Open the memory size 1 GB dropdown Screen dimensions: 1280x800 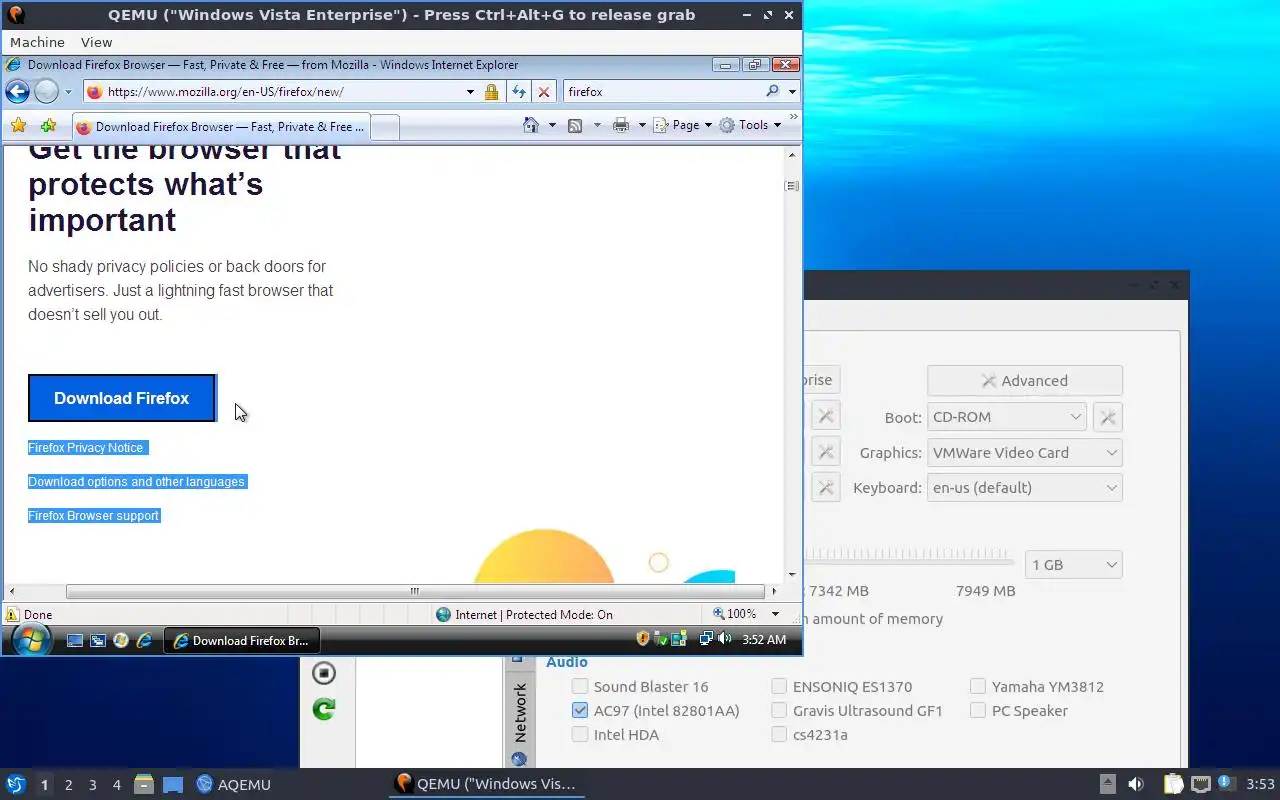[x=1074, y=565]
